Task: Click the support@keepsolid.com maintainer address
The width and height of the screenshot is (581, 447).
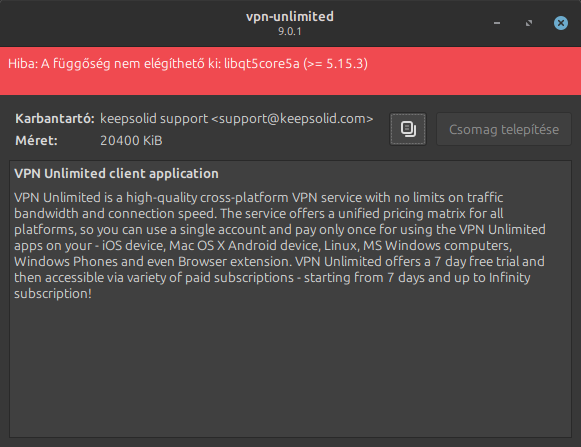Action: point(292,119)
